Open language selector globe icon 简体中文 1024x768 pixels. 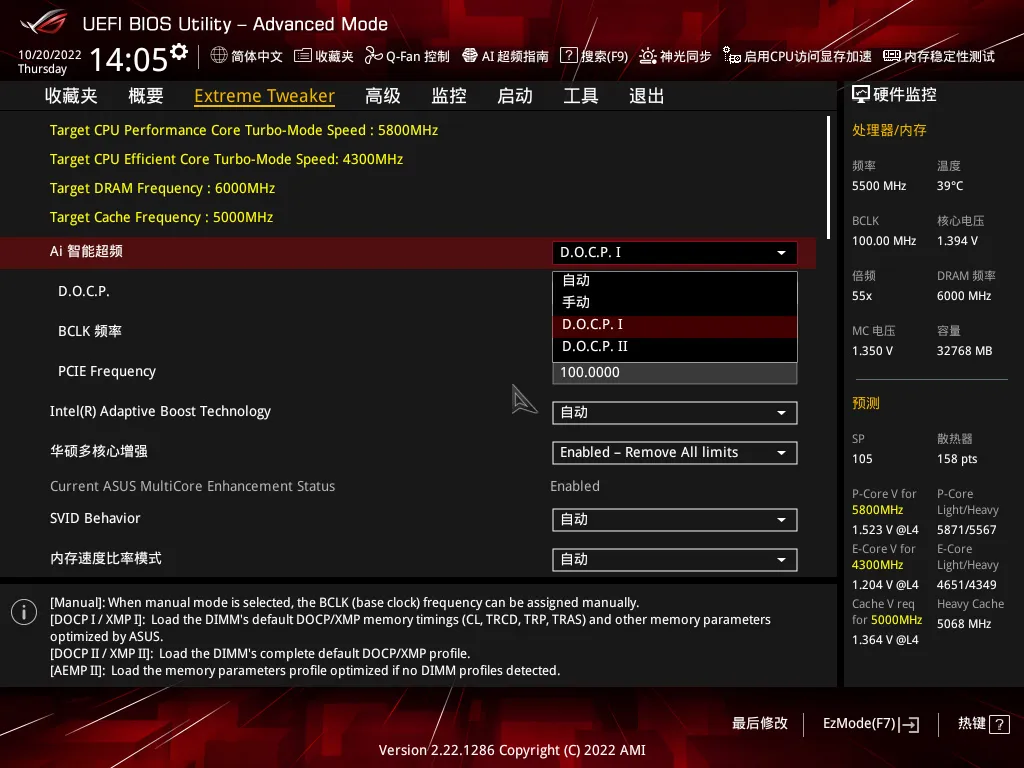[219, 56]
